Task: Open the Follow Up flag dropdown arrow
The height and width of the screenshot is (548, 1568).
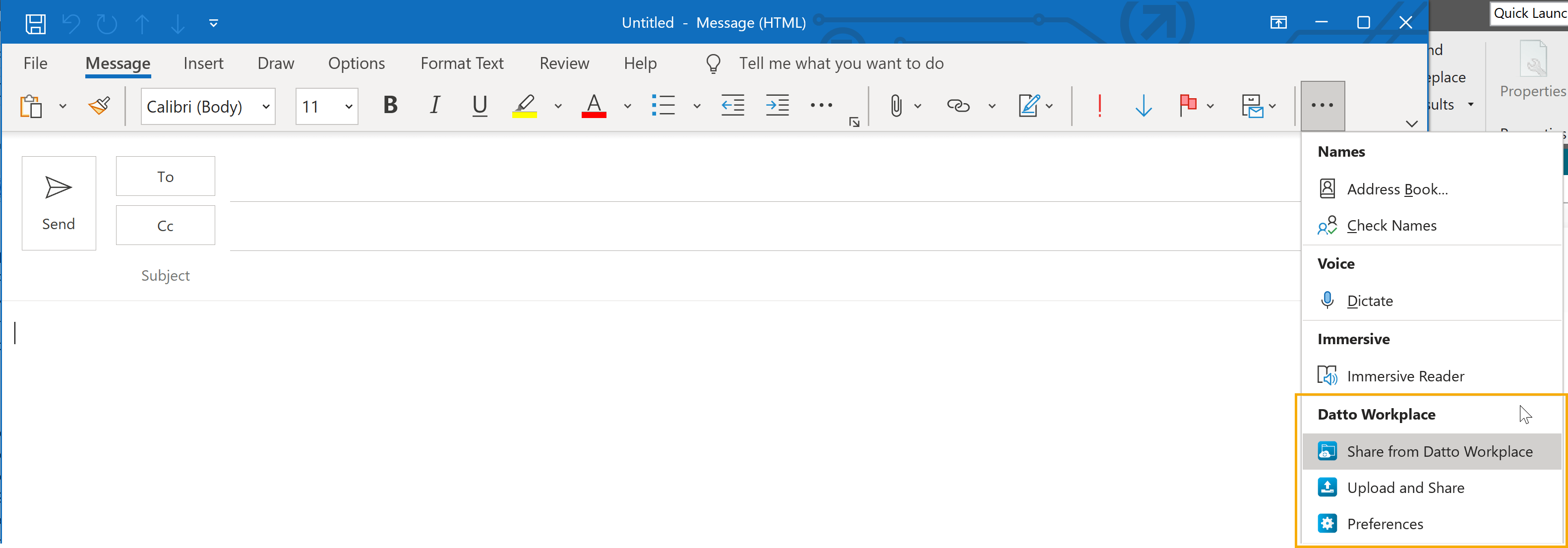Action: point(1210,107)
